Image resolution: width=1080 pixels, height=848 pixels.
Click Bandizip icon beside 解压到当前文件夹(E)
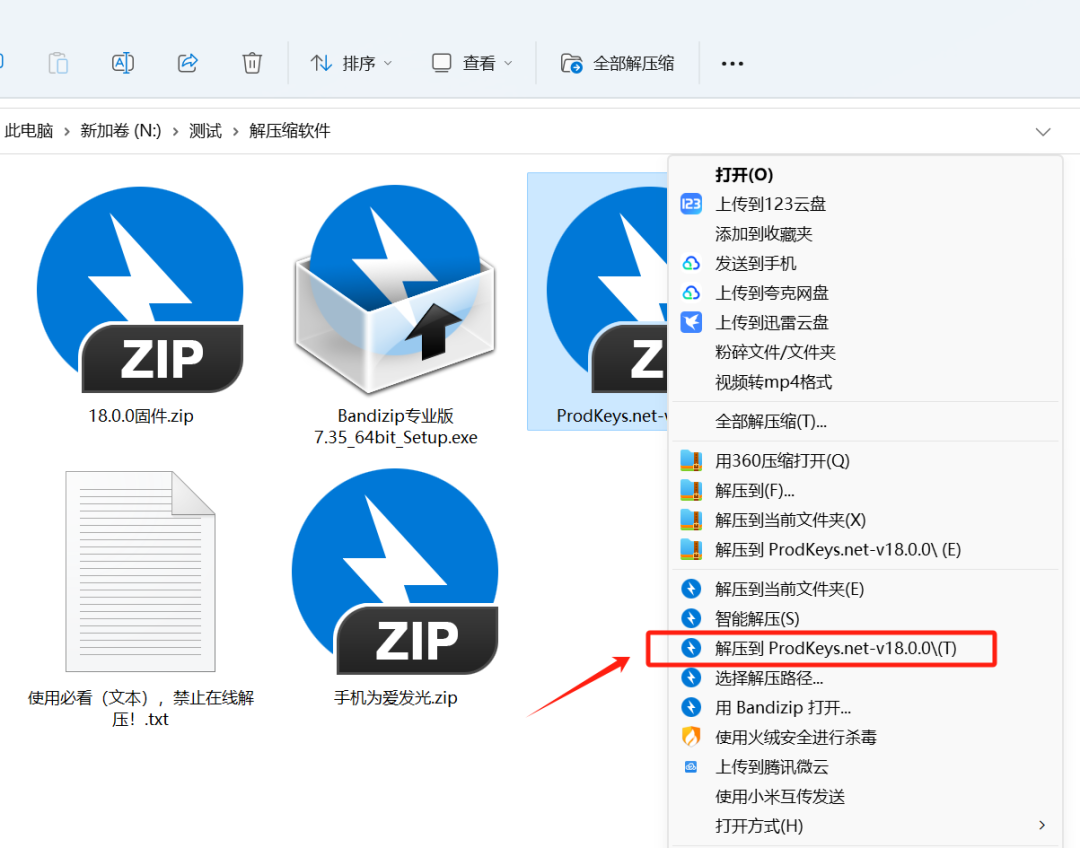pos(691,589)
